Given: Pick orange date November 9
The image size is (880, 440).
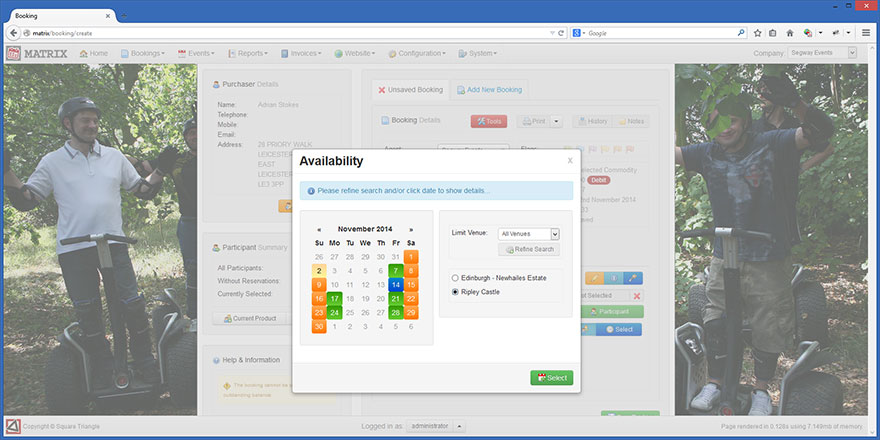Looking at the screenshot, I should (319, 285).
